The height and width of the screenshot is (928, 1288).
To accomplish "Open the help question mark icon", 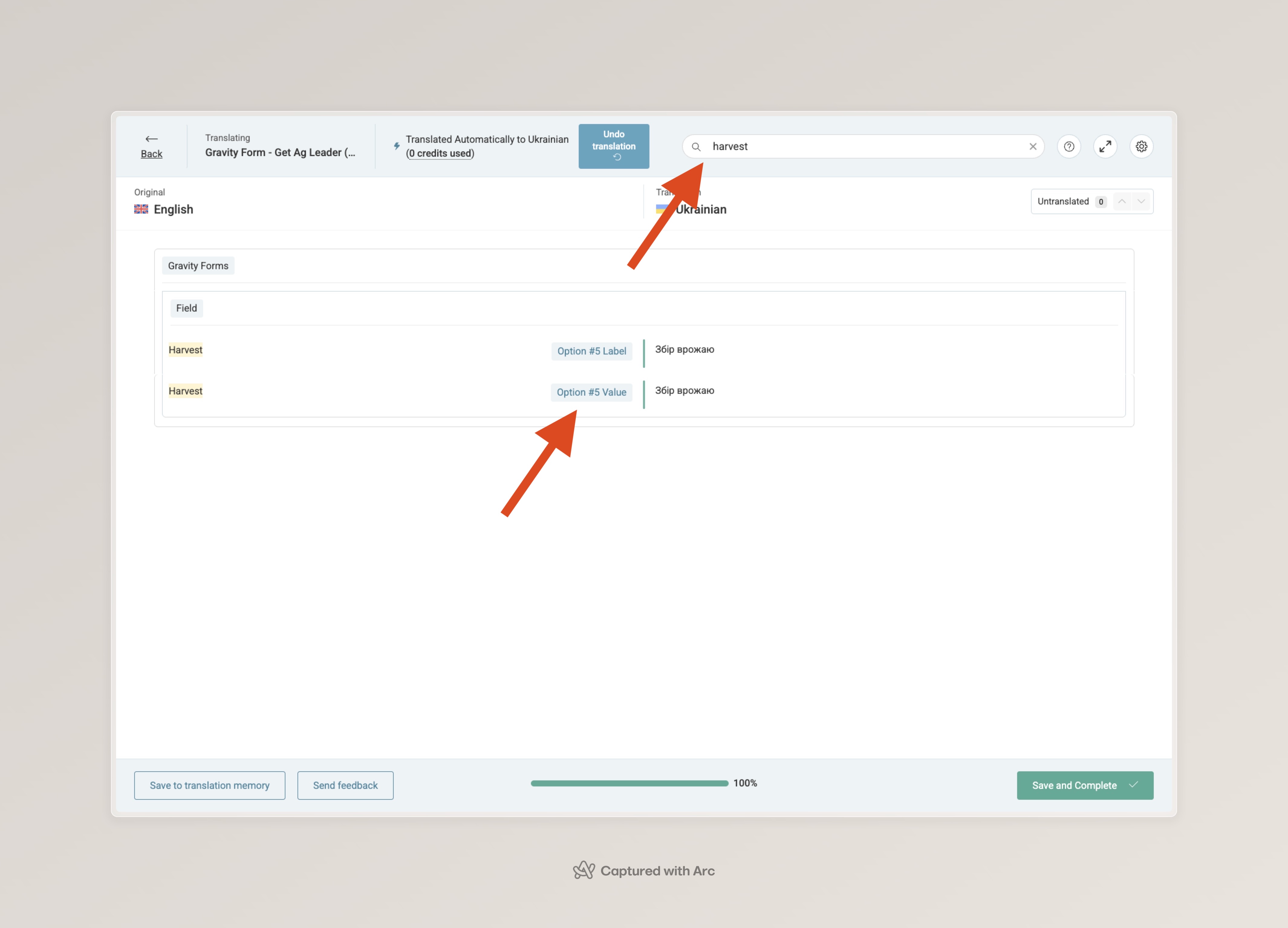I will [1069, 147].
